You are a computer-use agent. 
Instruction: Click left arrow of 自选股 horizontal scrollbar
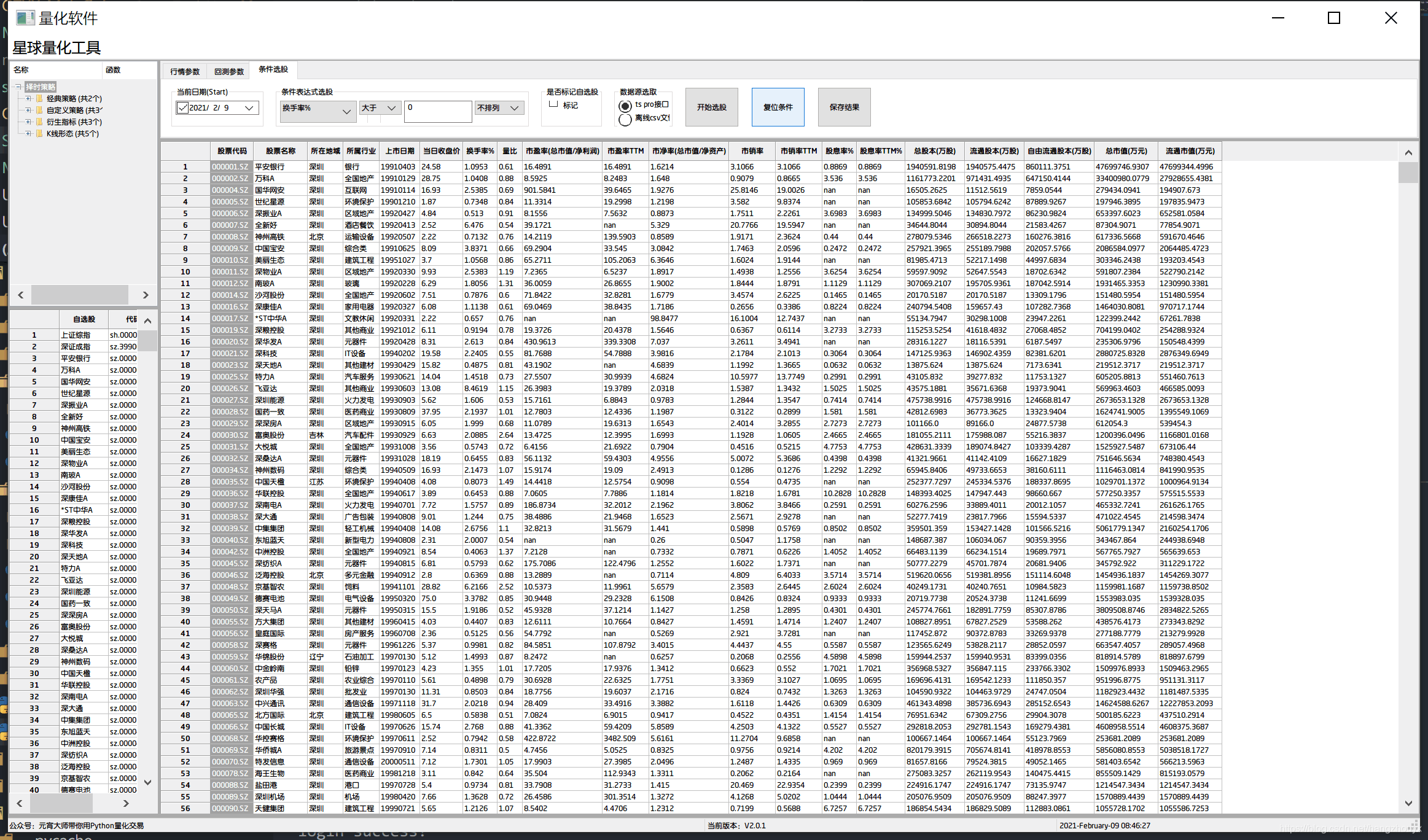20,803
